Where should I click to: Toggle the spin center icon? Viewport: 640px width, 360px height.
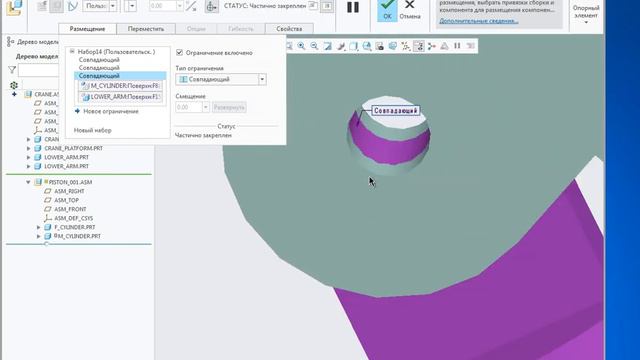pyautogui.click(x=431, y=46)
